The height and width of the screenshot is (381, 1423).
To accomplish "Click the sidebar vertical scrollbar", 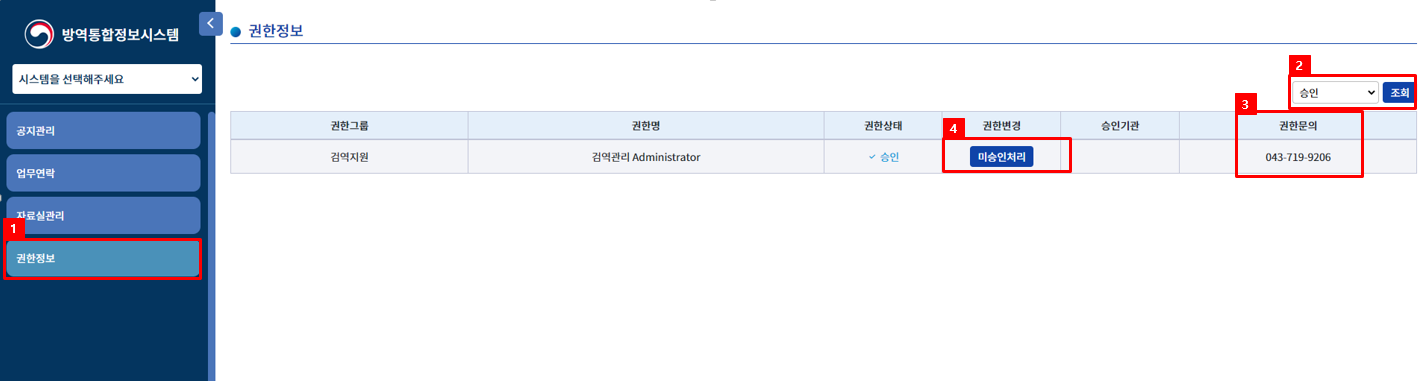I will click(x=211, y=246).
